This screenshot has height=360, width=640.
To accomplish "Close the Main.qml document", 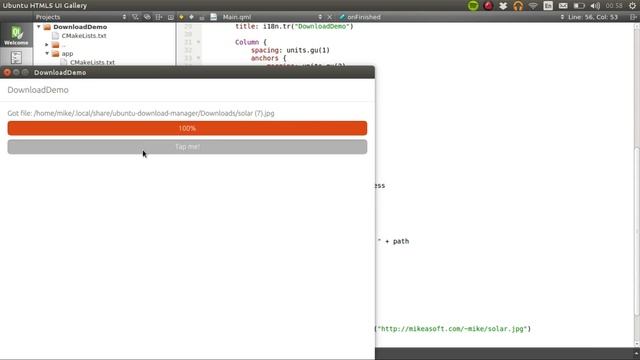I will 329,17.
